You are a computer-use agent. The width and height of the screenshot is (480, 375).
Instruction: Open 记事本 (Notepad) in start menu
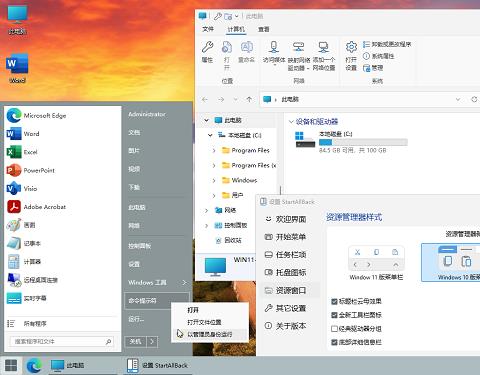pyautogui.click(x=62, y=243)
